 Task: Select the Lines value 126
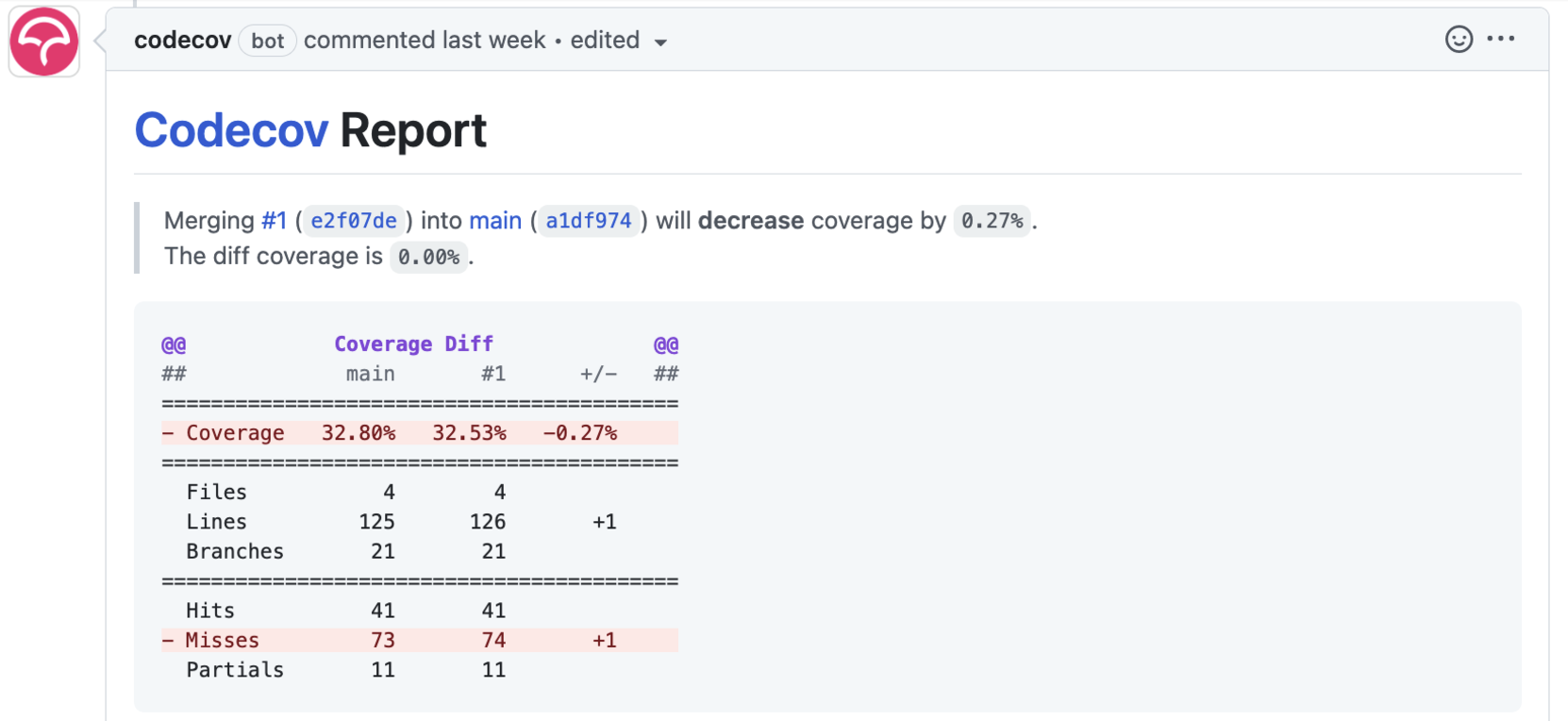coord(488,522)
